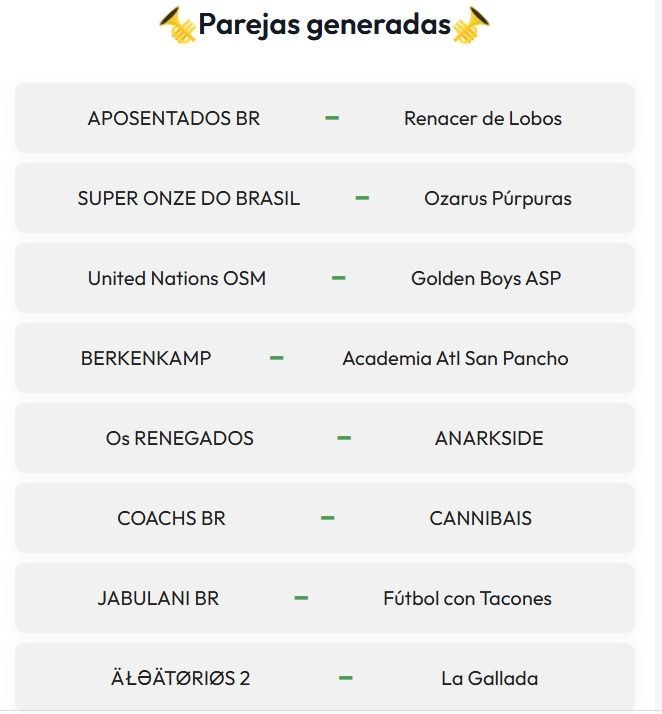This screenshot has height=714, width=662.
Task: Select Academia Atl San Pancho team
Action: coord(455,358)
